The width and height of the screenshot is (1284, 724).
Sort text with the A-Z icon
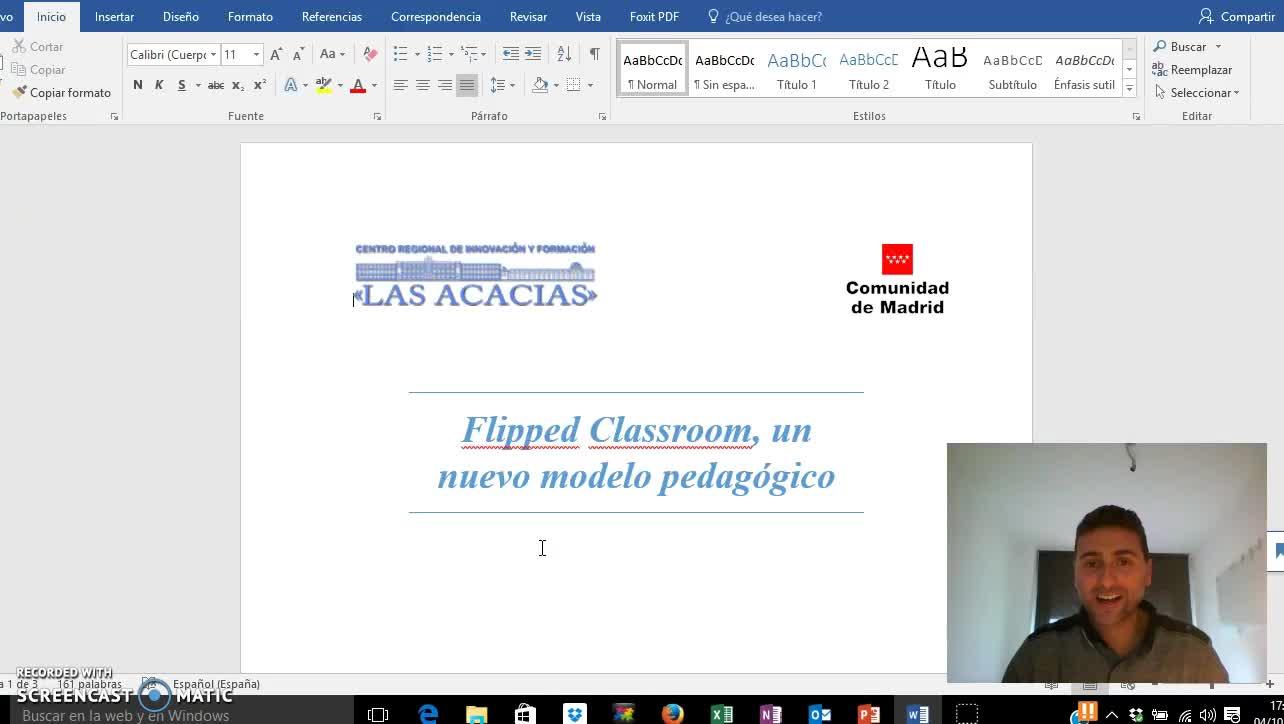(564, 54)
